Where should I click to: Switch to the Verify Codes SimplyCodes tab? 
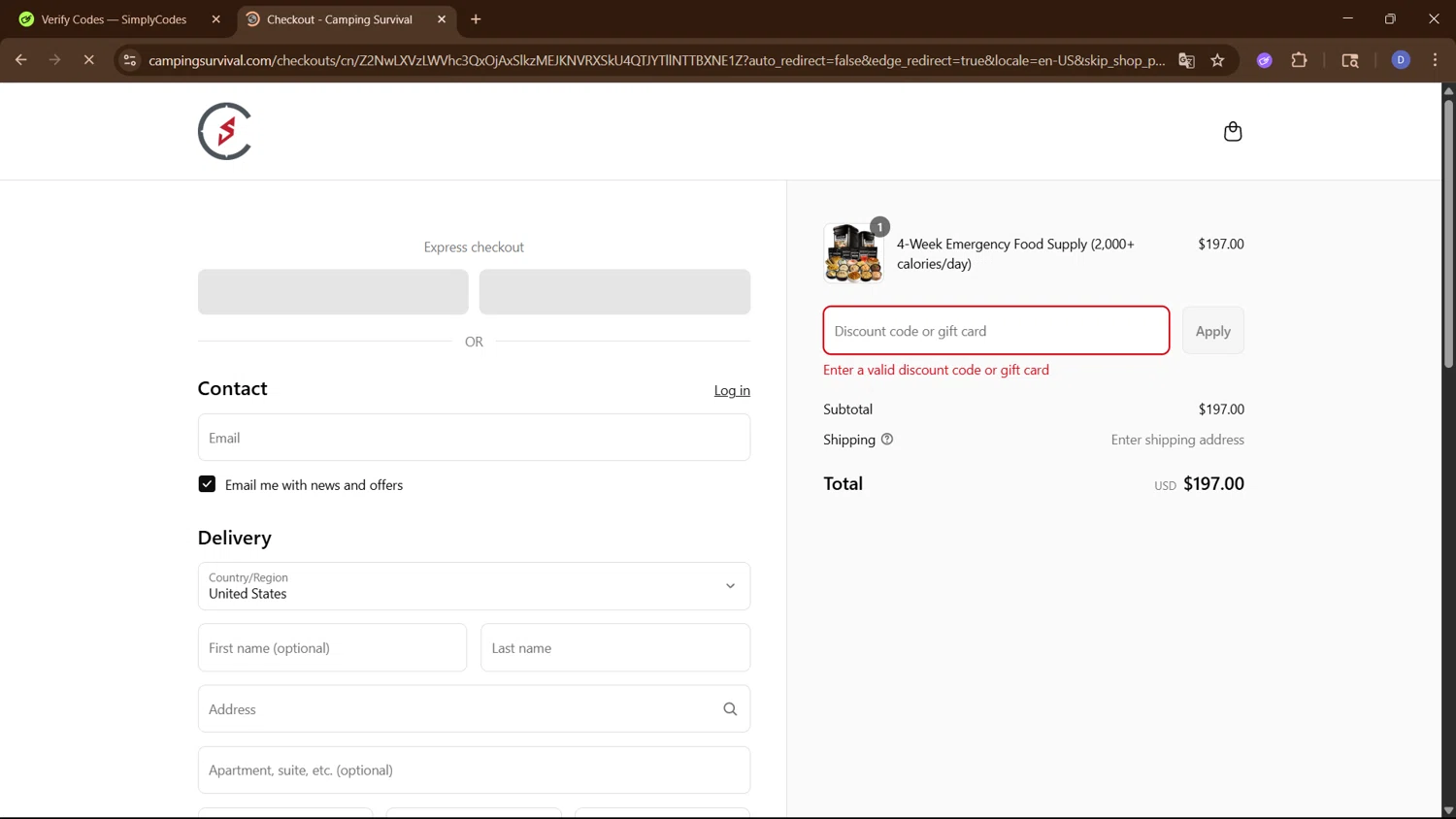pyautogui.click(x=114, y=19)
